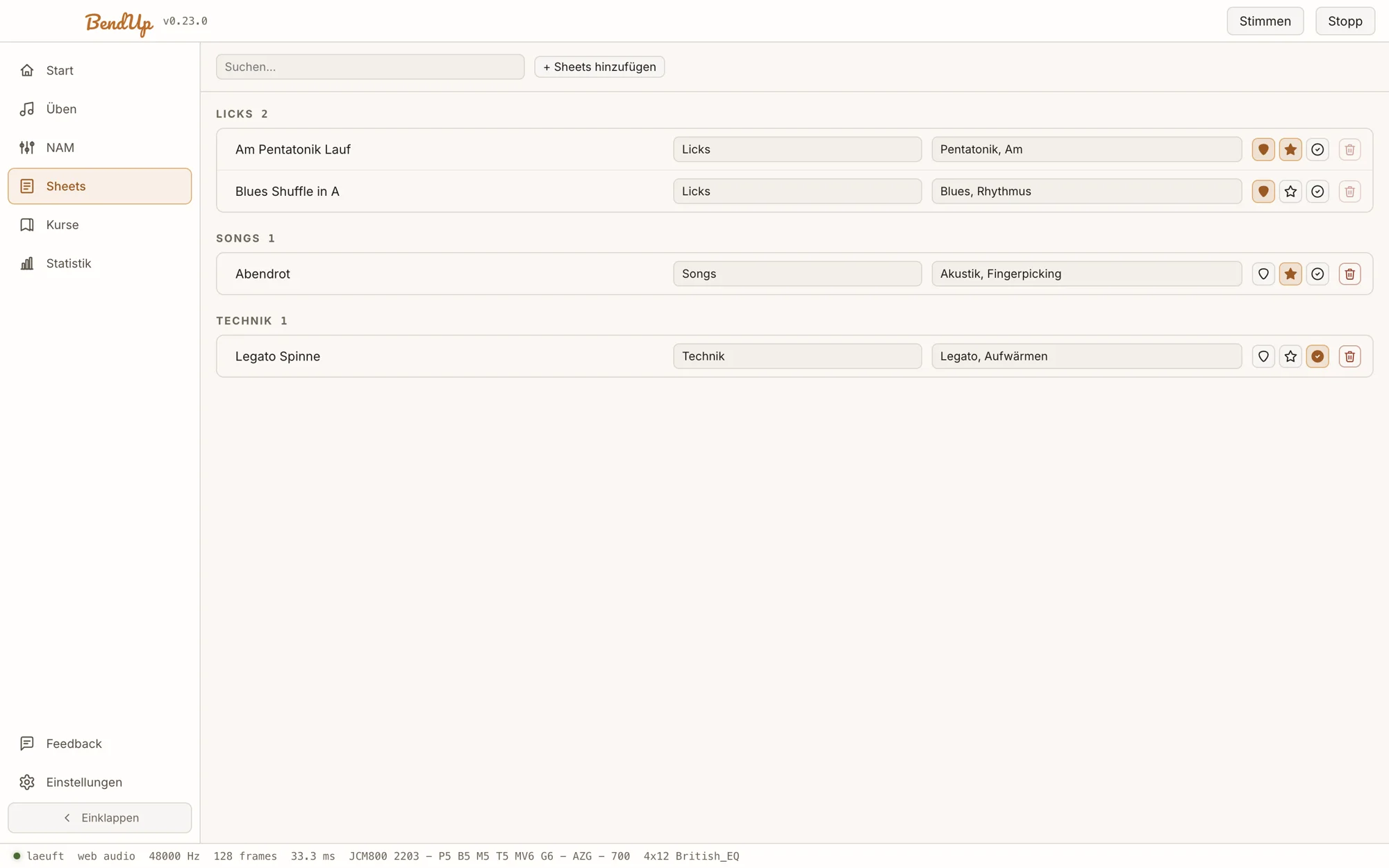Click trash icon for Blues Shuffle in A

[1349, 191]
